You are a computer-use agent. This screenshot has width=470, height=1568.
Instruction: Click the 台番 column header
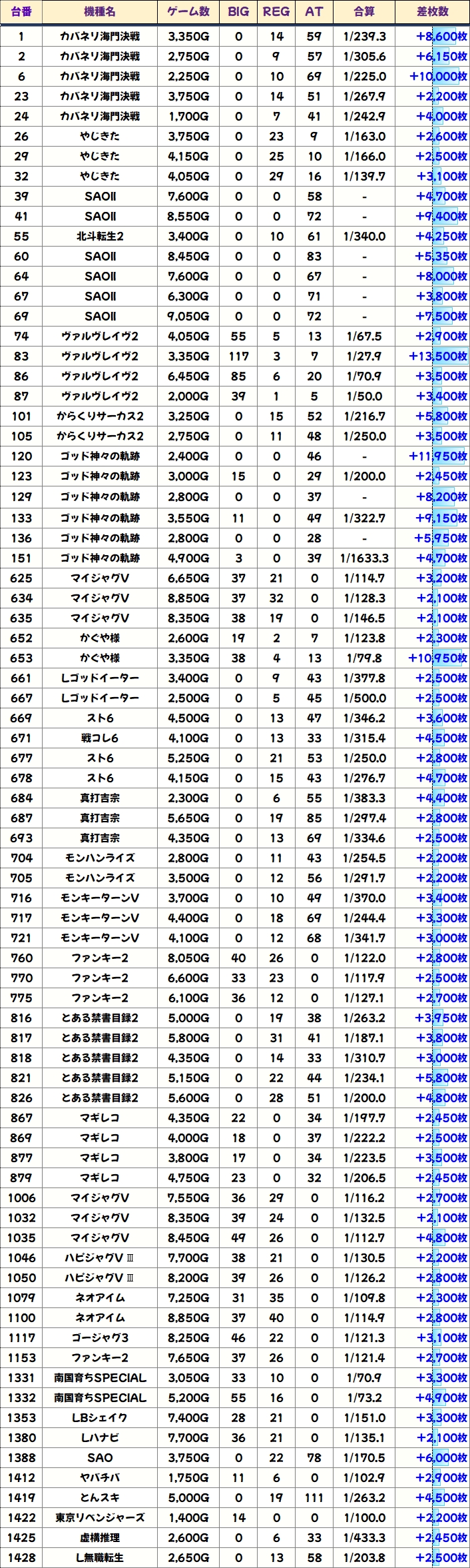21,11
